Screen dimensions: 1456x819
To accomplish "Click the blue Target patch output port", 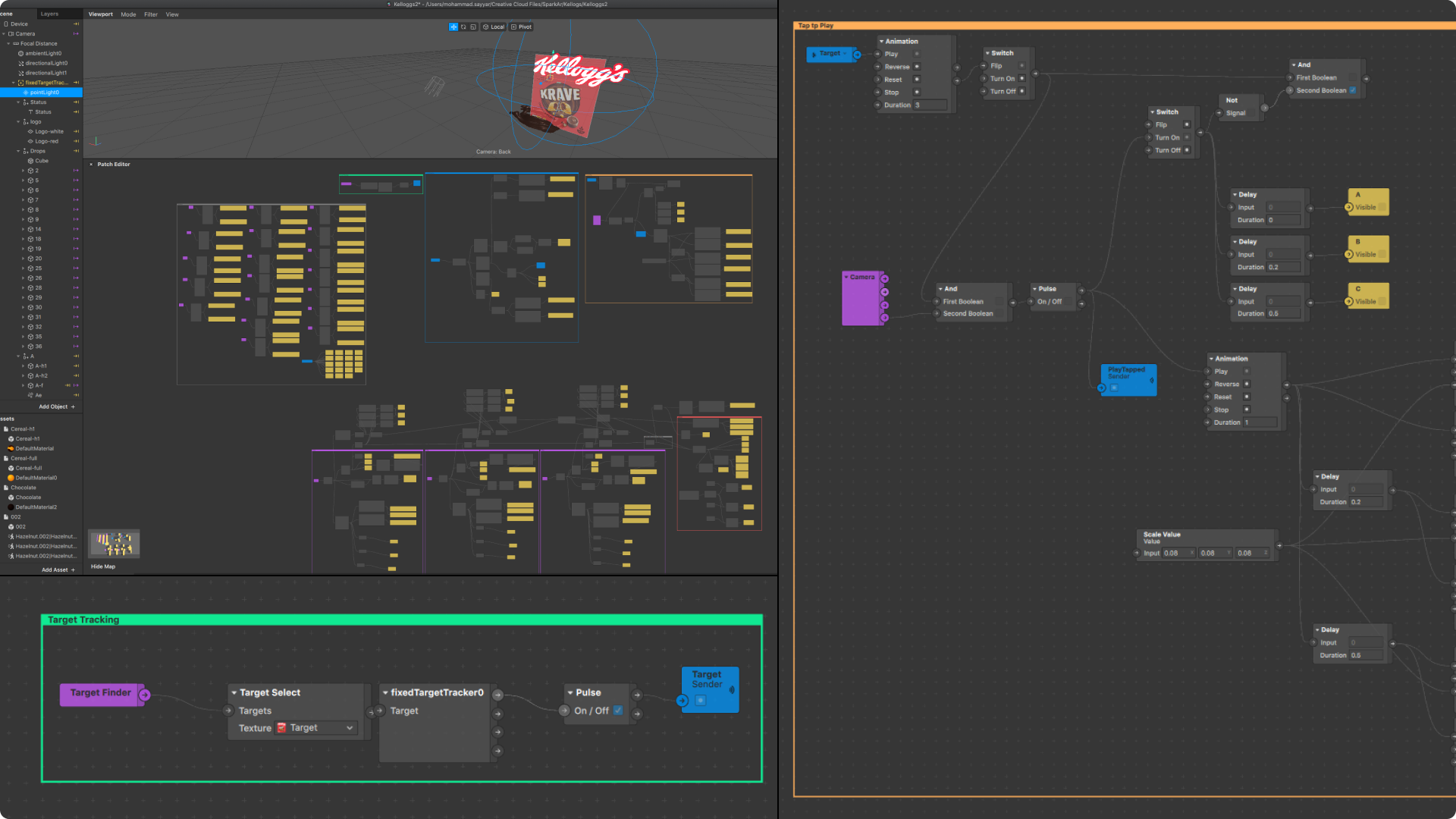I will coord(857,55).
